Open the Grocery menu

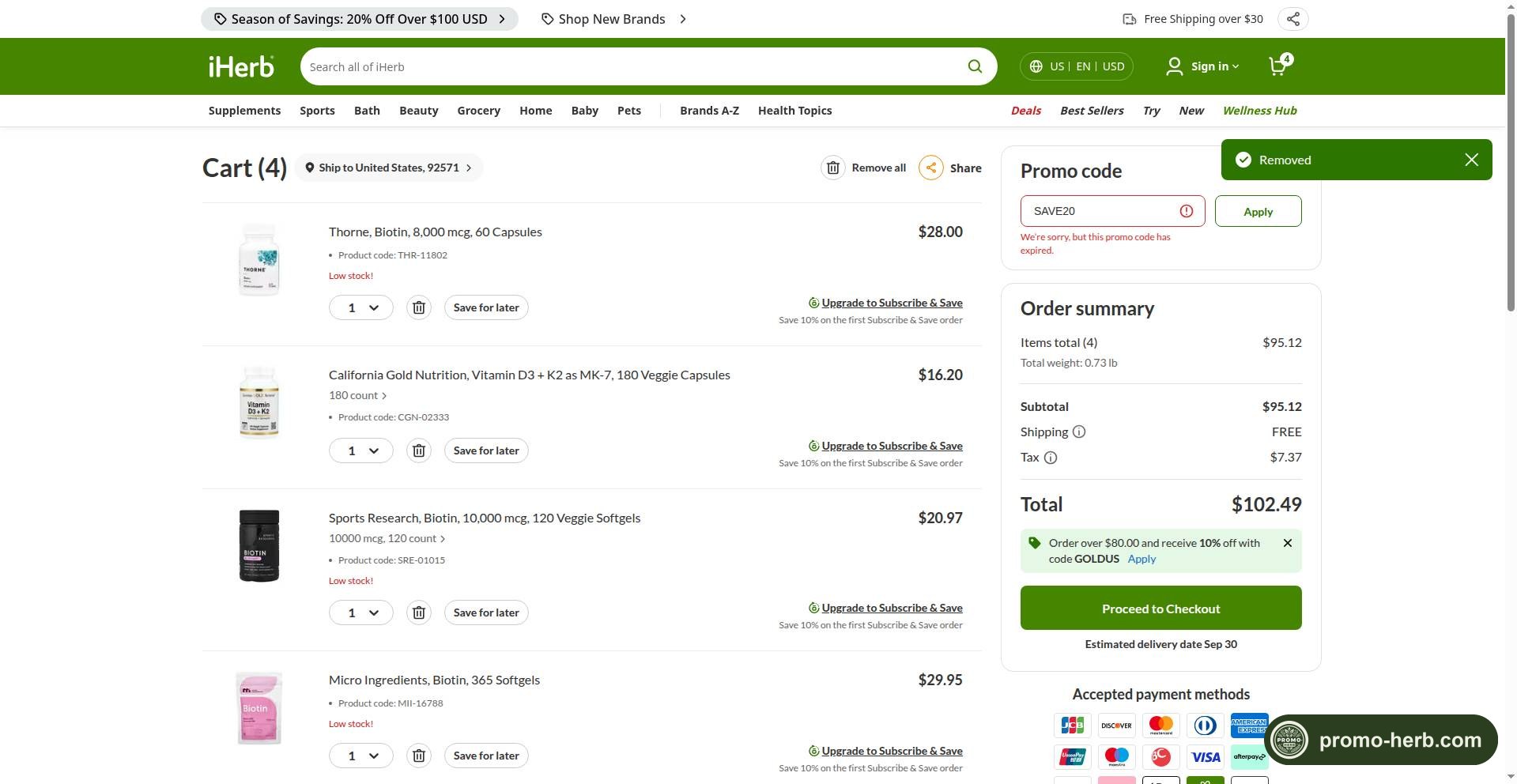pos(478,111)
